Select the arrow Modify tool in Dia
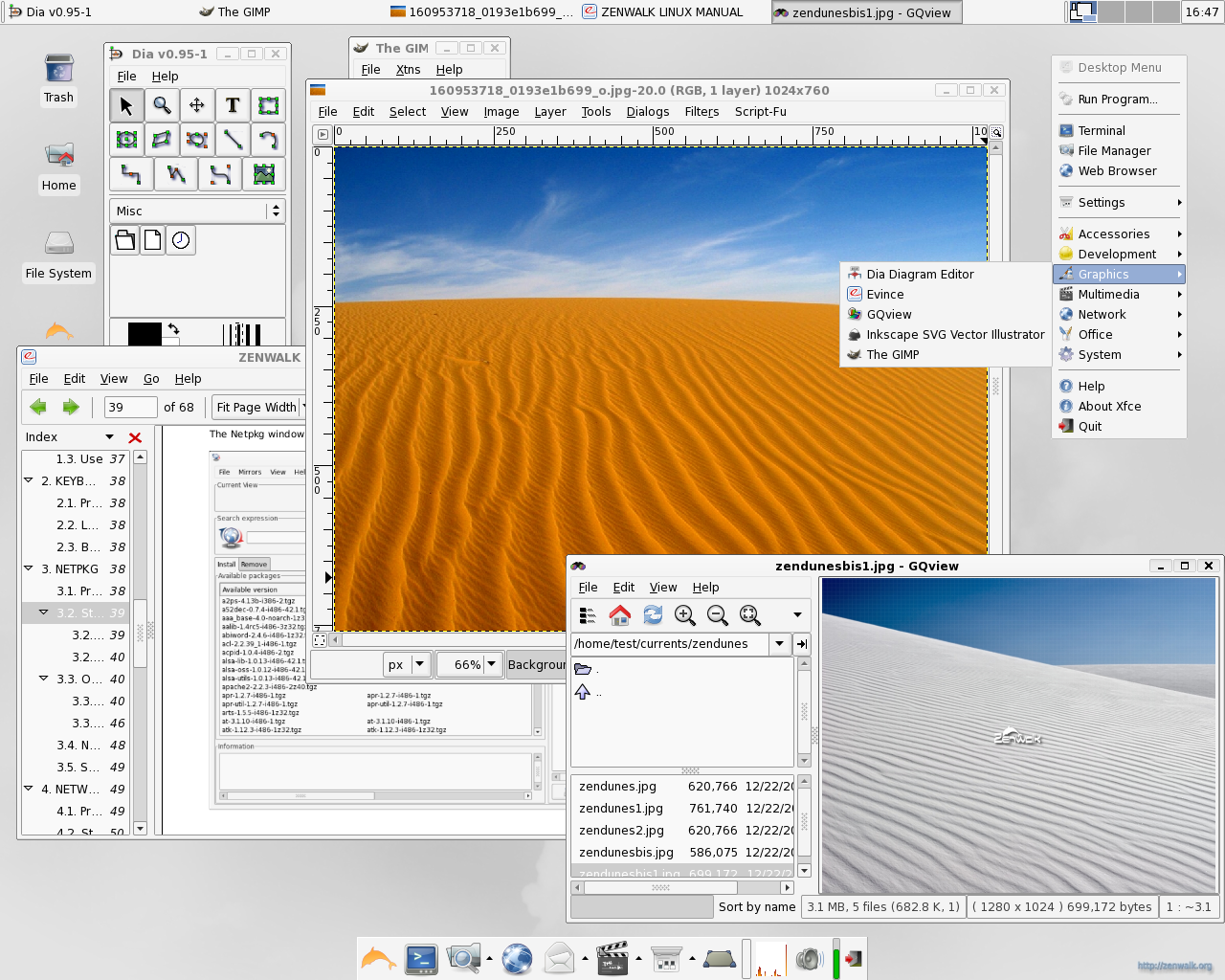This screenshot has height=980, width=1225. 126,105
